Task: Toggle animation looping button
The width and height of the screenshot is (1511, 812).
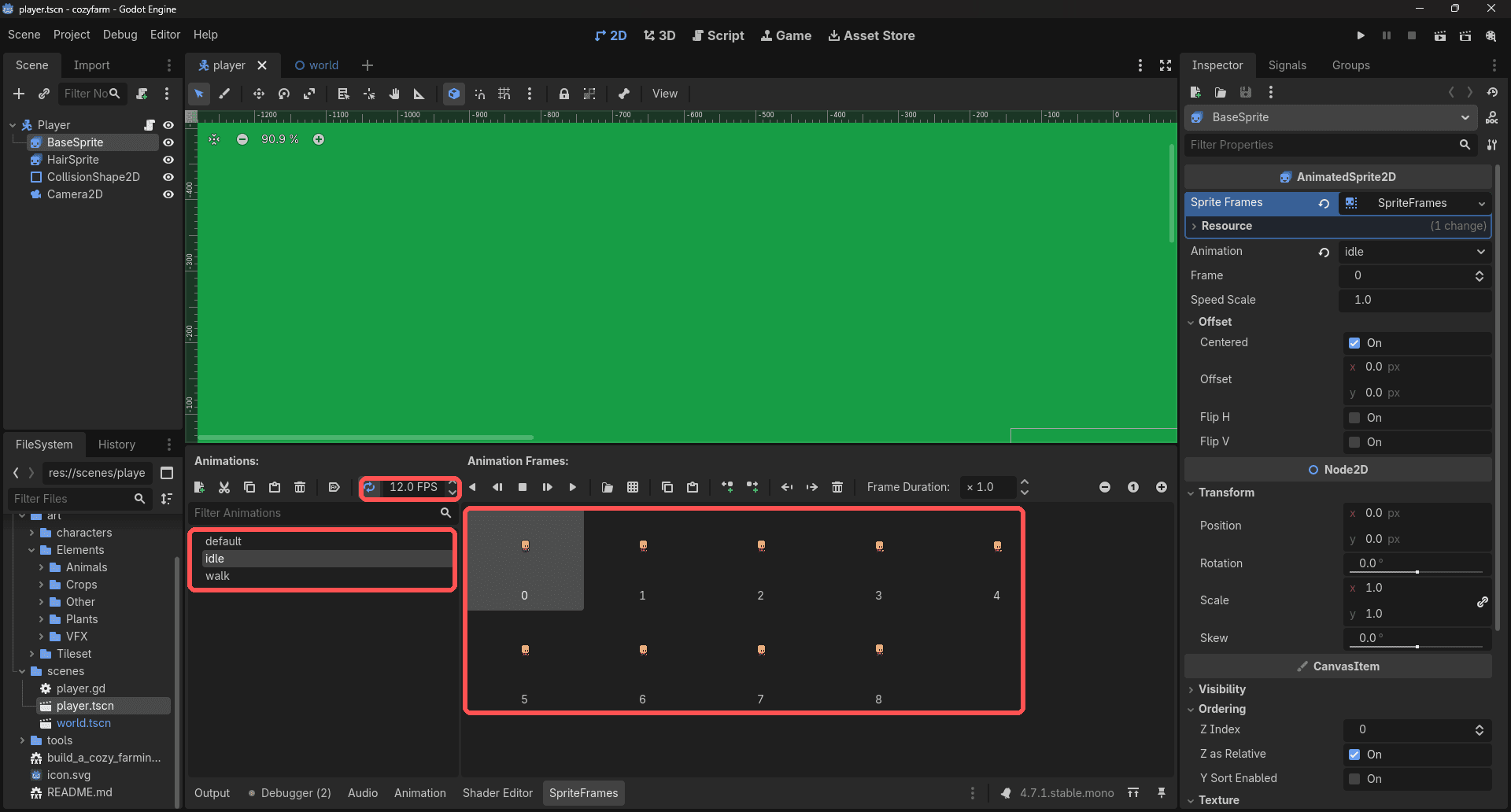Action: [x=369, y=487]
